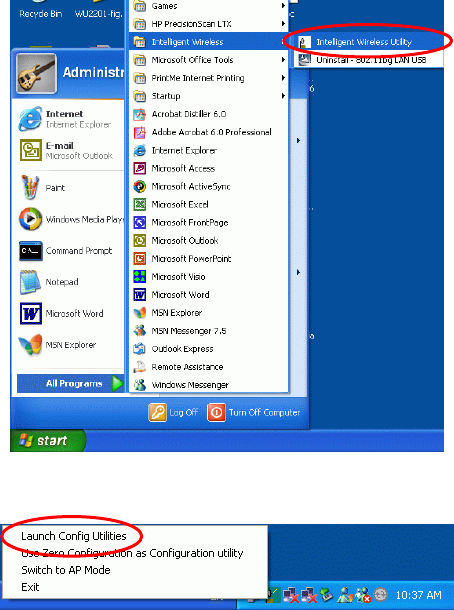
Task: Open Notepad from Start menu
Action: click(70, 282)
